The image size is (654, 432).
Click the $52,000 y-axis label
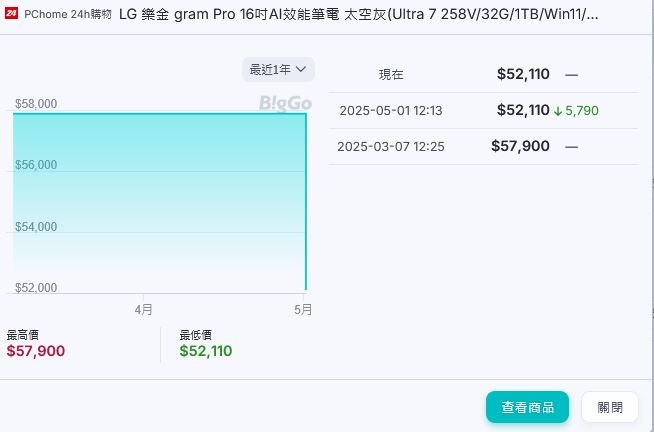click(x=36, y=287)
